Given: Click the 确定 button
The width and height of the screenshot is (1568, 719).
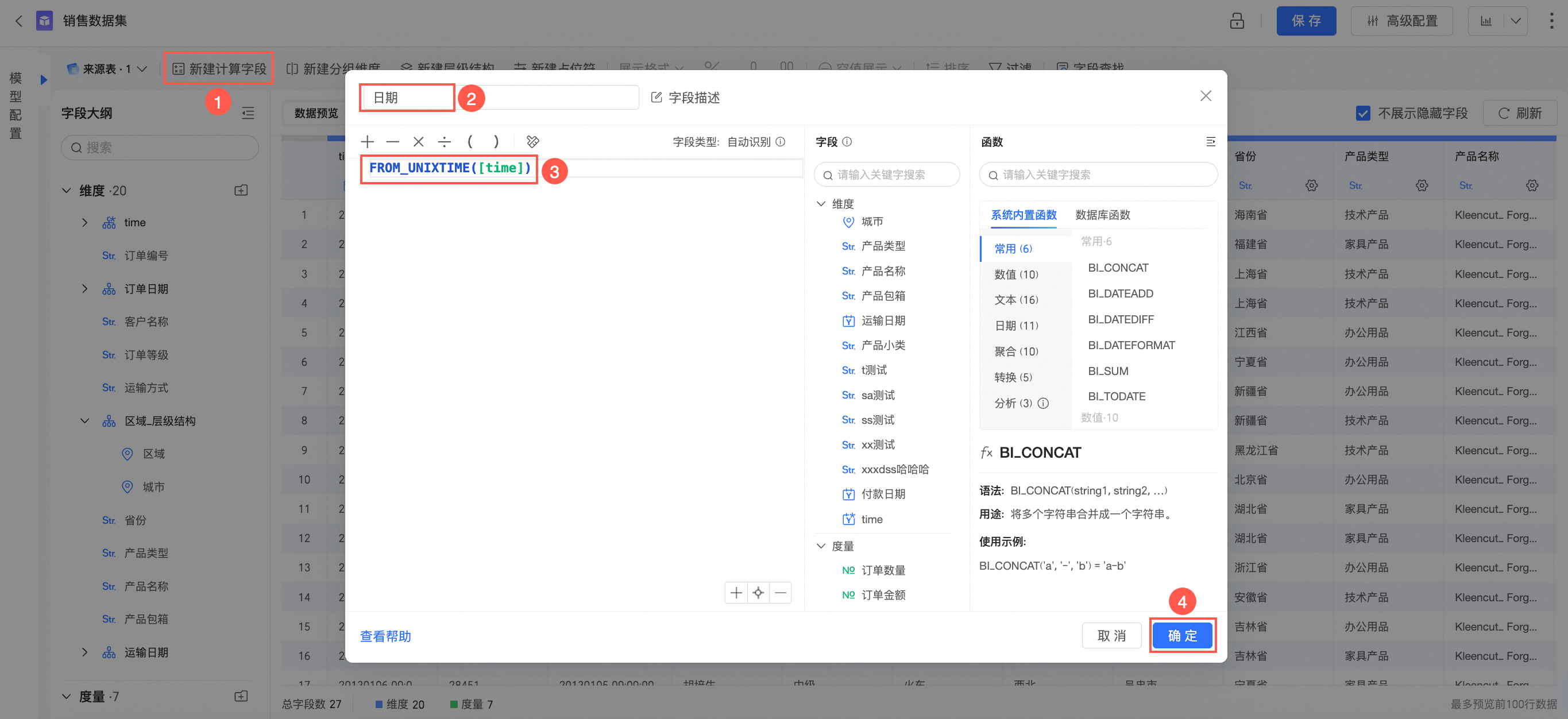Looking at the screenshot, I should (x=1182, y=636).
